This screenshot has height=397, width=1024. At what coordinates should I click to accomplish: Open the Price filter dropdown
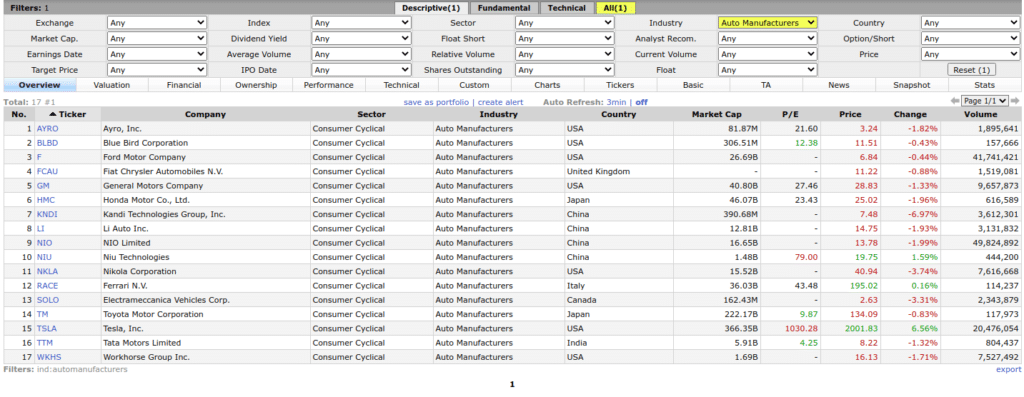(970, 54)
